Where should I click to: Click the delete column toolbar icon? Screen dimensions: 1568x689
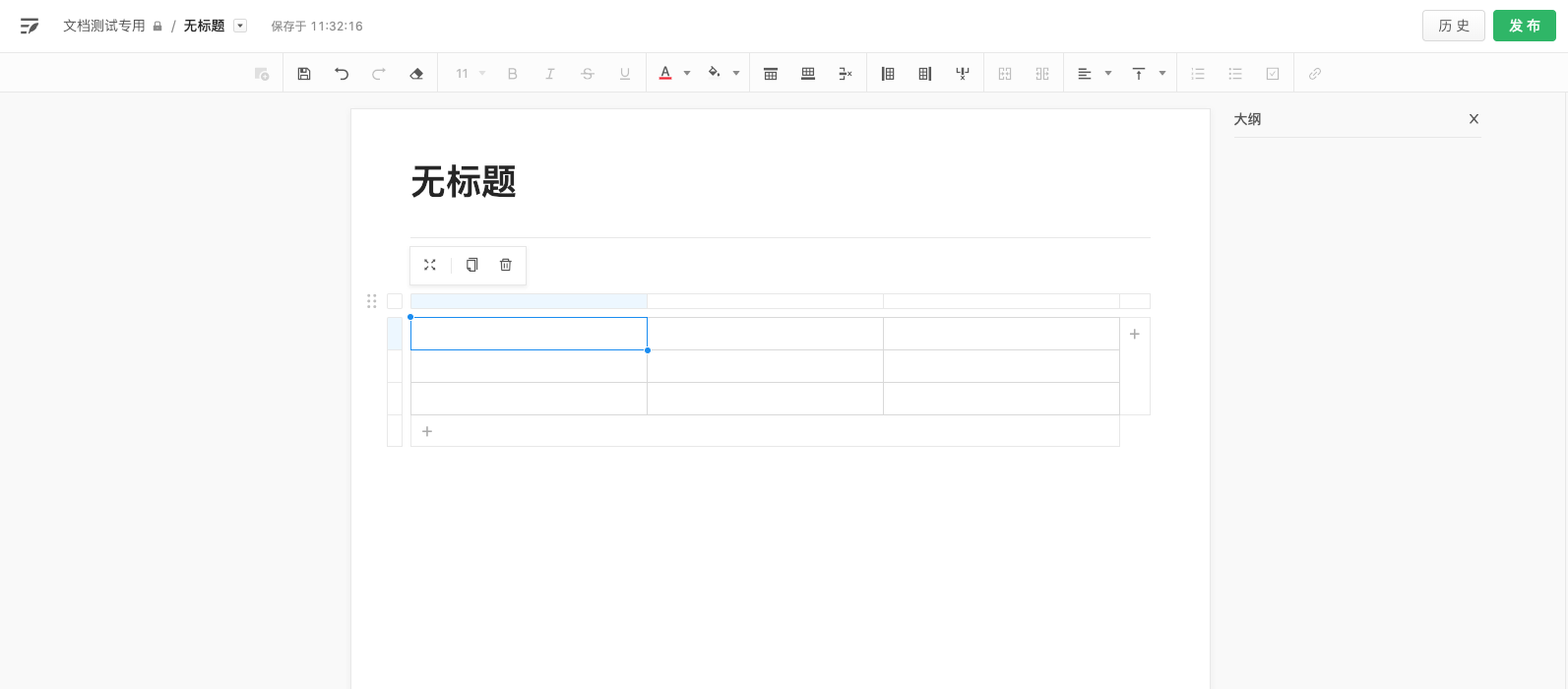coord(963,74)
